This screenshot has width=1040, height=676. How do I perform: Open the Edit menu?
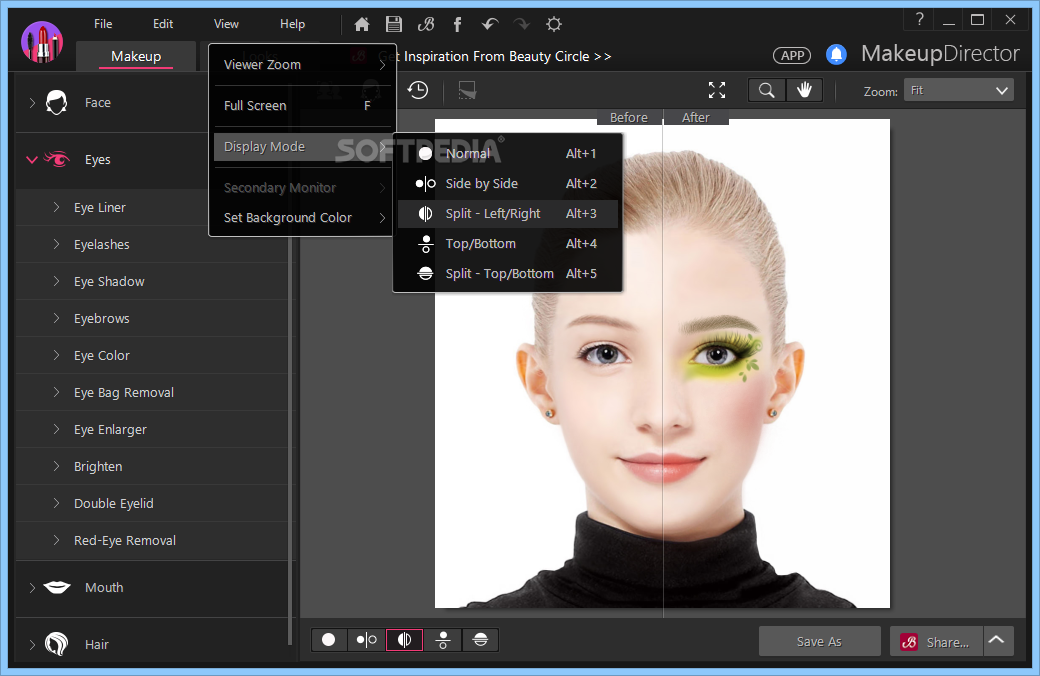pos(163,24)
